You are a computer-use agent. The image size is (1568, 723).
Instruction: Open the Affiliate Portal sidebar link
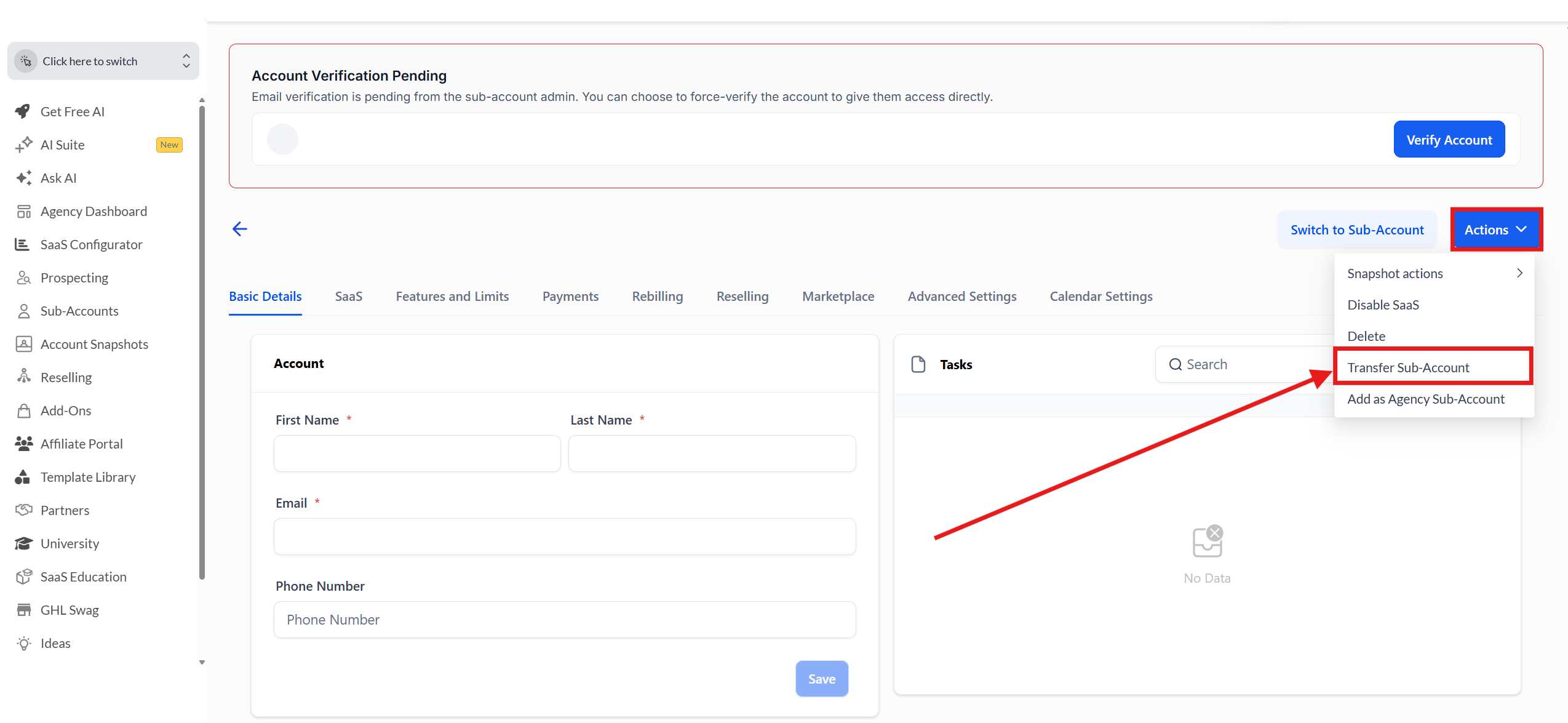click(81, 444)
